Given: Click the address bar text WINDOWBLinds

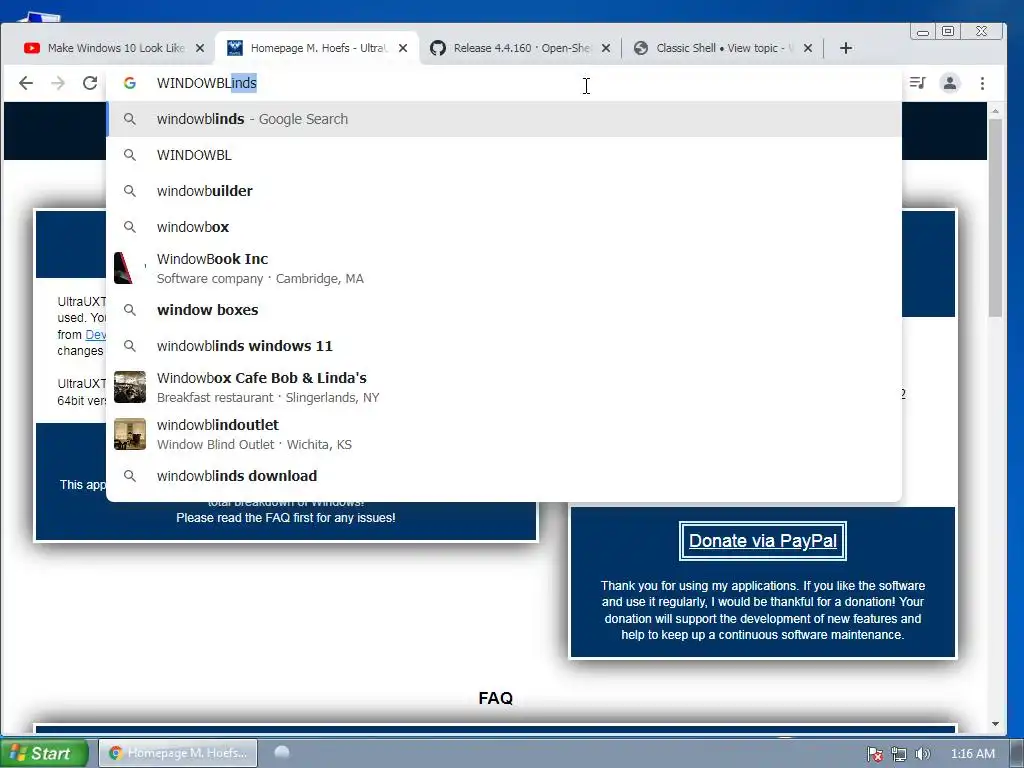Looking at the screenshot, I should (x=207, y=83).
